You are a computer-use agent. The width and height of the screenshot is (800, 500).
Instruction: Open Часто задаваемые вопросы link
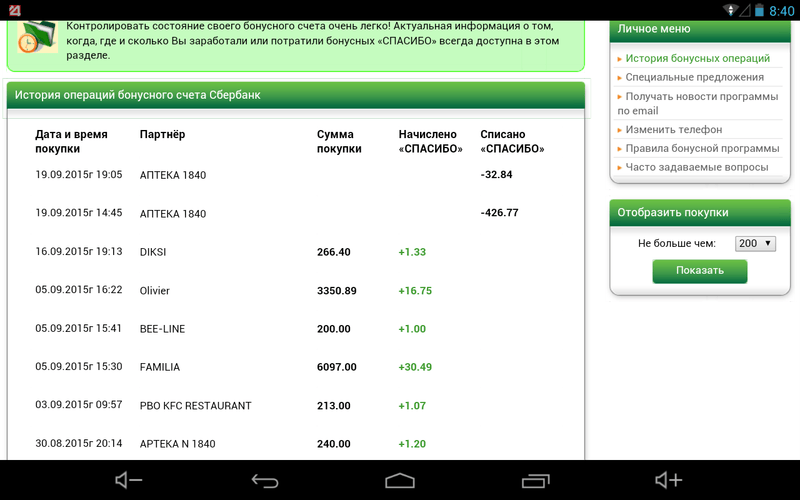point(696,167)
